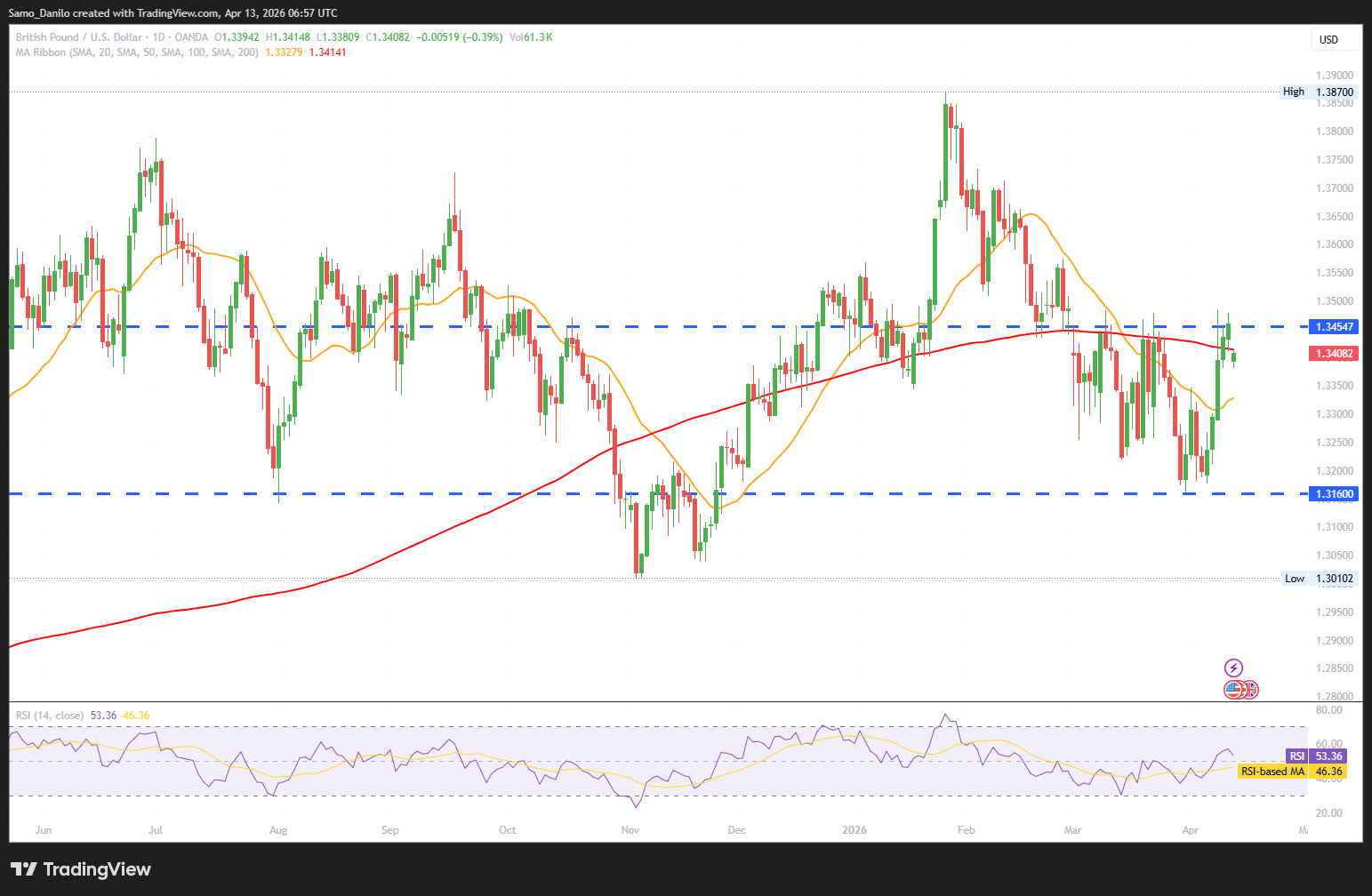This screenshot has height=896, width=1372.
Task: Click the purple RSI 53.36 value label
Action: click(x=1317, y=756)
